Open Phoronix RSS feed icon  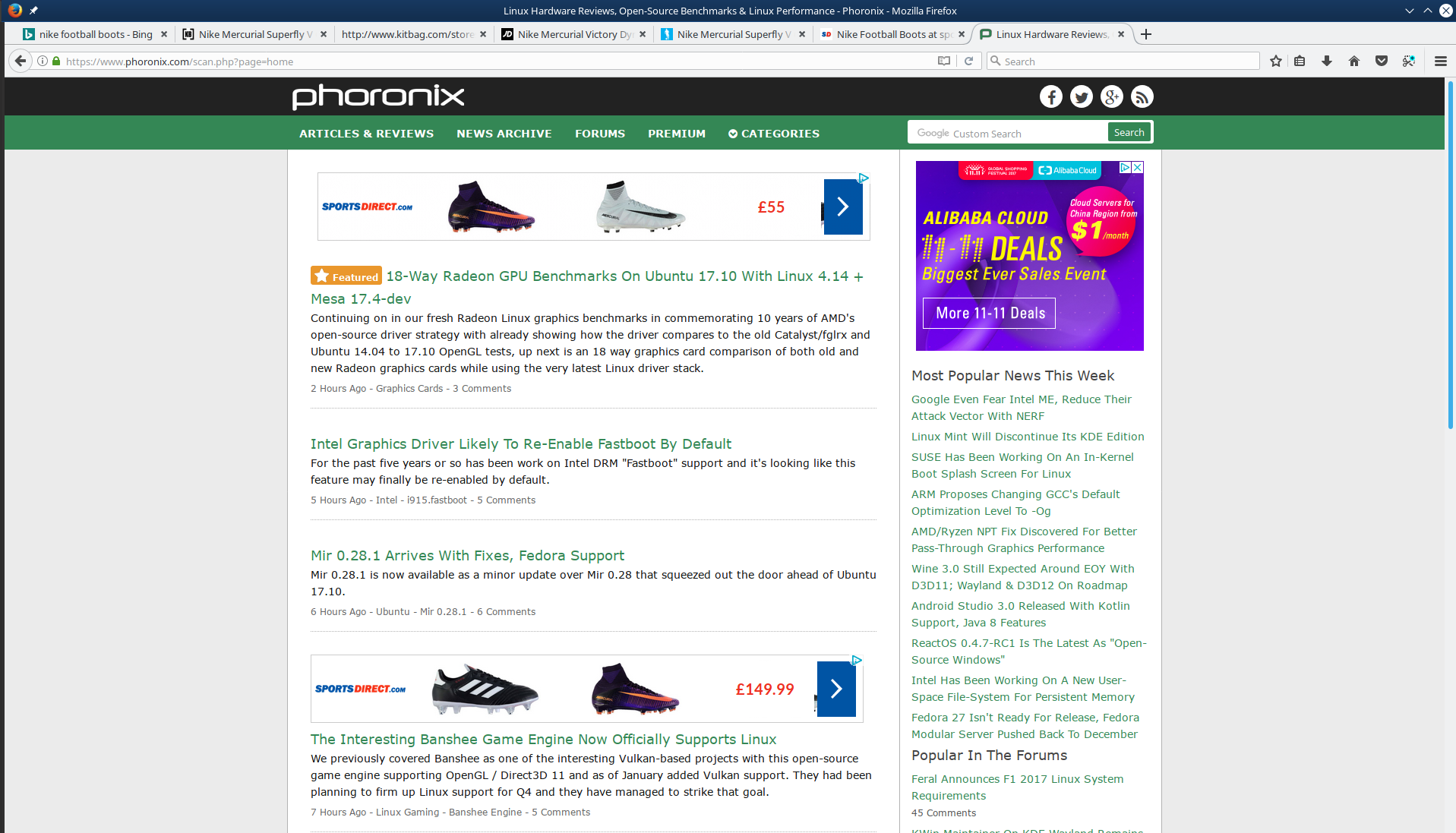coord(1142,96)
